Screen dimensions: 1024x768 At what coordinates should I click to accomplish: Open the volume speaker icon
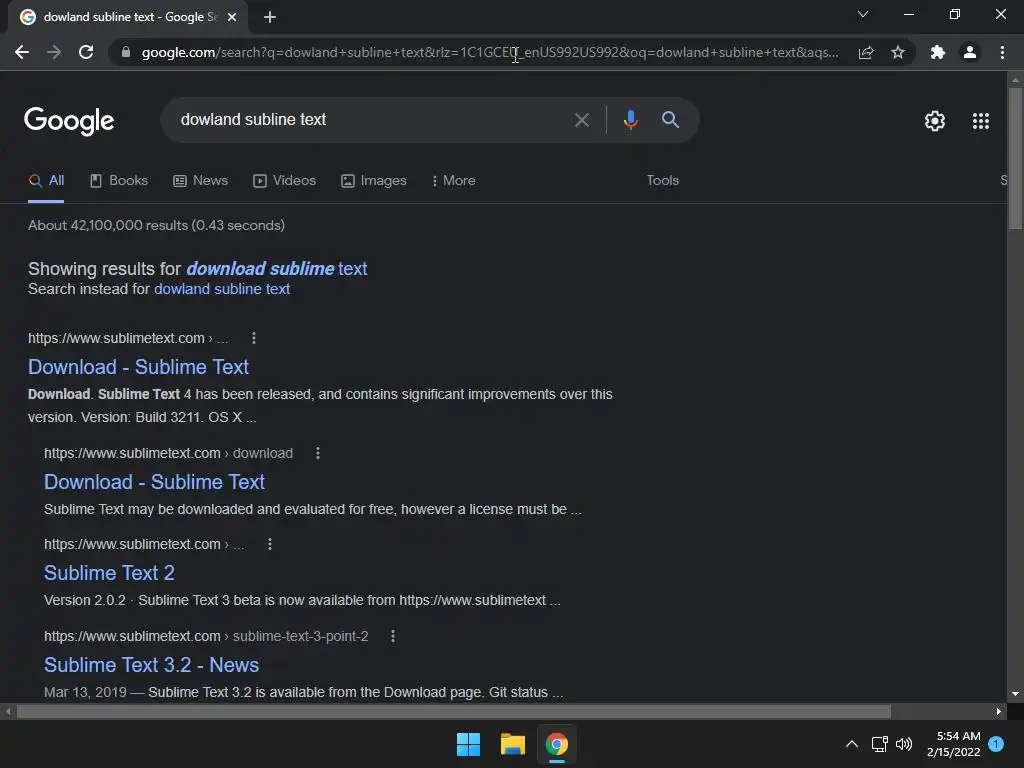904,744
